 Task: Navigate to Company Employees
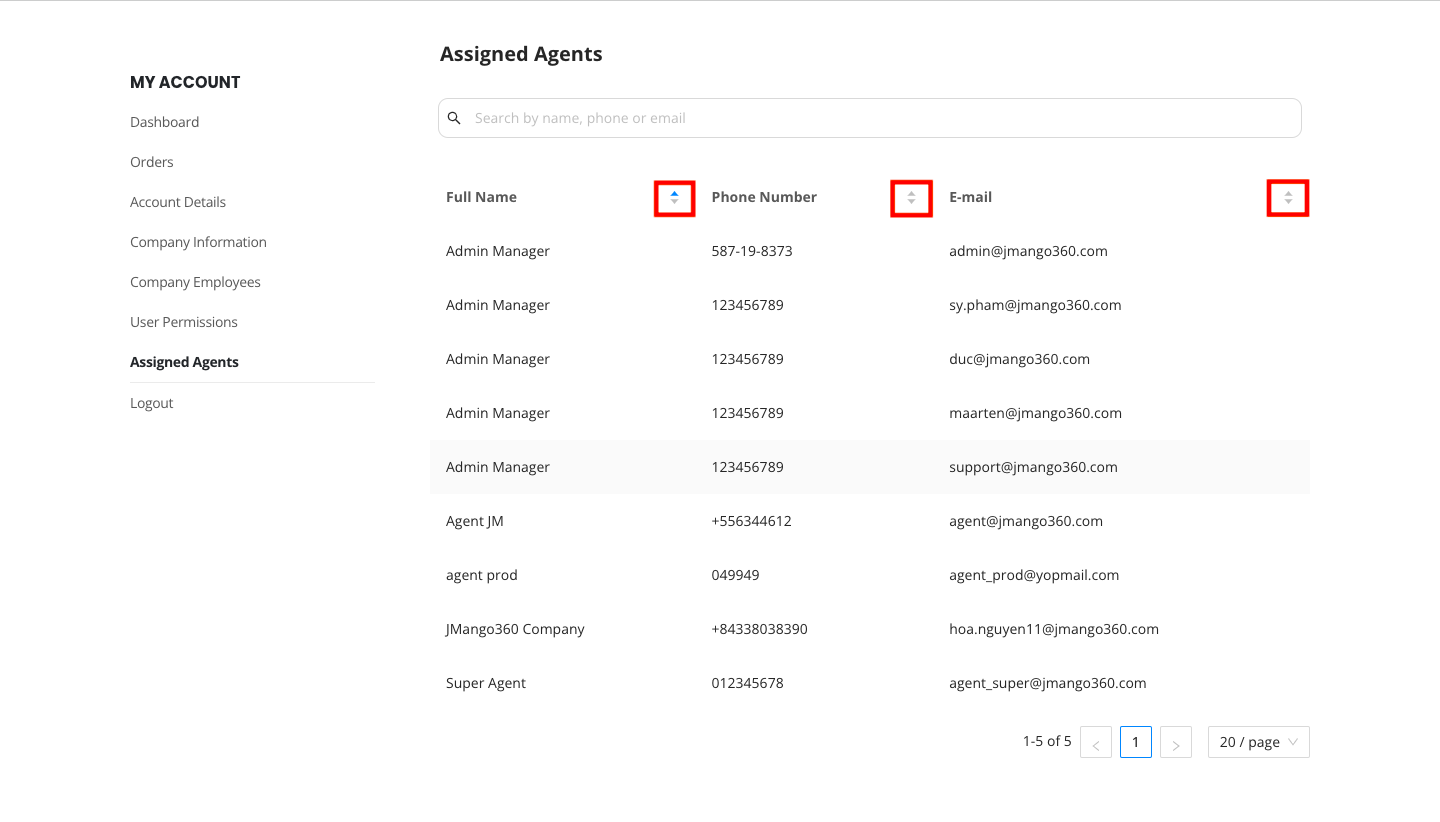click(195, 282)
